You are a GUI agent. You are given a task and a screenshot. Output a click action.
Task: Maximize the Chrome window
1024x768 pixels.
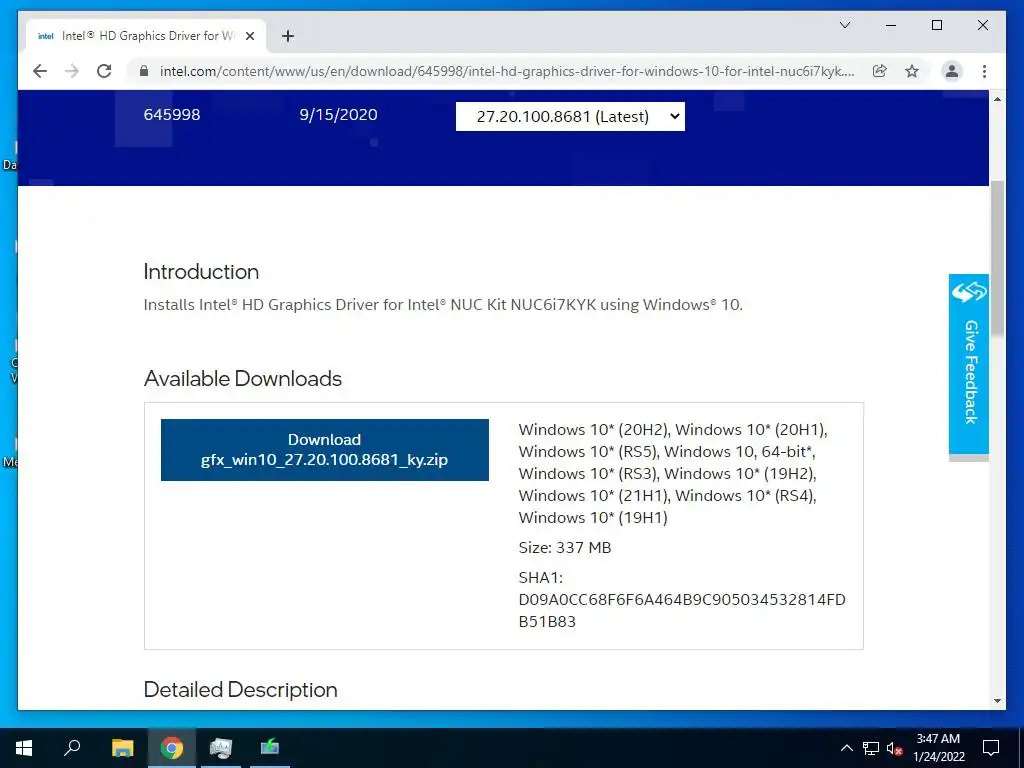pos(936,25)
